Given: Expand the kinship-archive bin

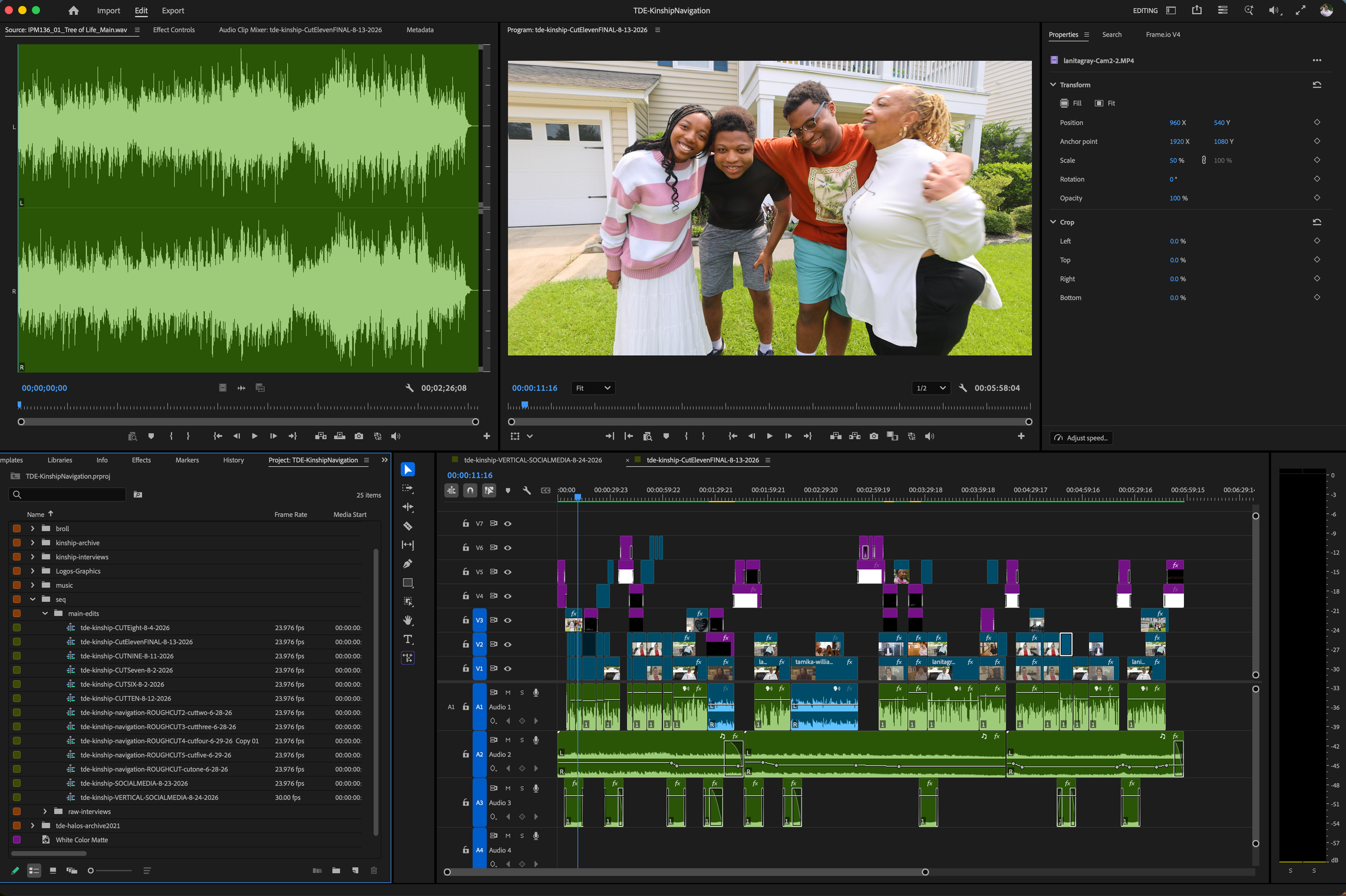Looking at the screenshot, I should pyautogui.click(x=32, y=543).
